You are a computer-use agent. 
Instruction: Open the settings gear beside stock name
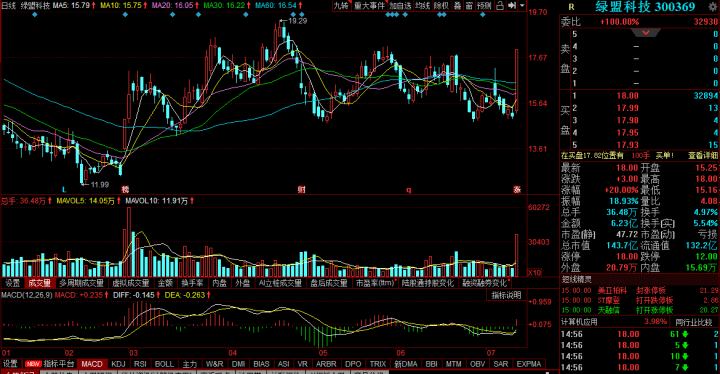pyautogui.click(x=712, y=7)
